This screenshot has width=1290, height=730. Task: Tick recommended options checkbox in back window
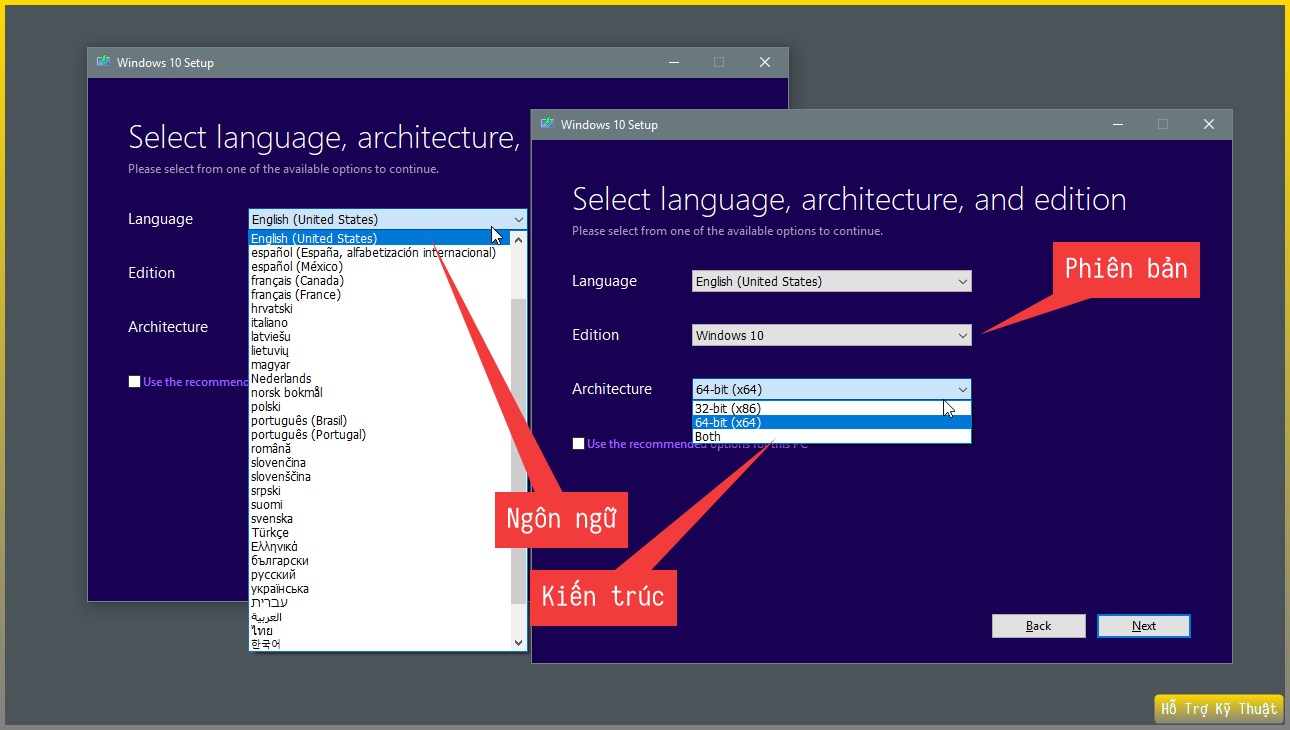click(x=135, y=381)
